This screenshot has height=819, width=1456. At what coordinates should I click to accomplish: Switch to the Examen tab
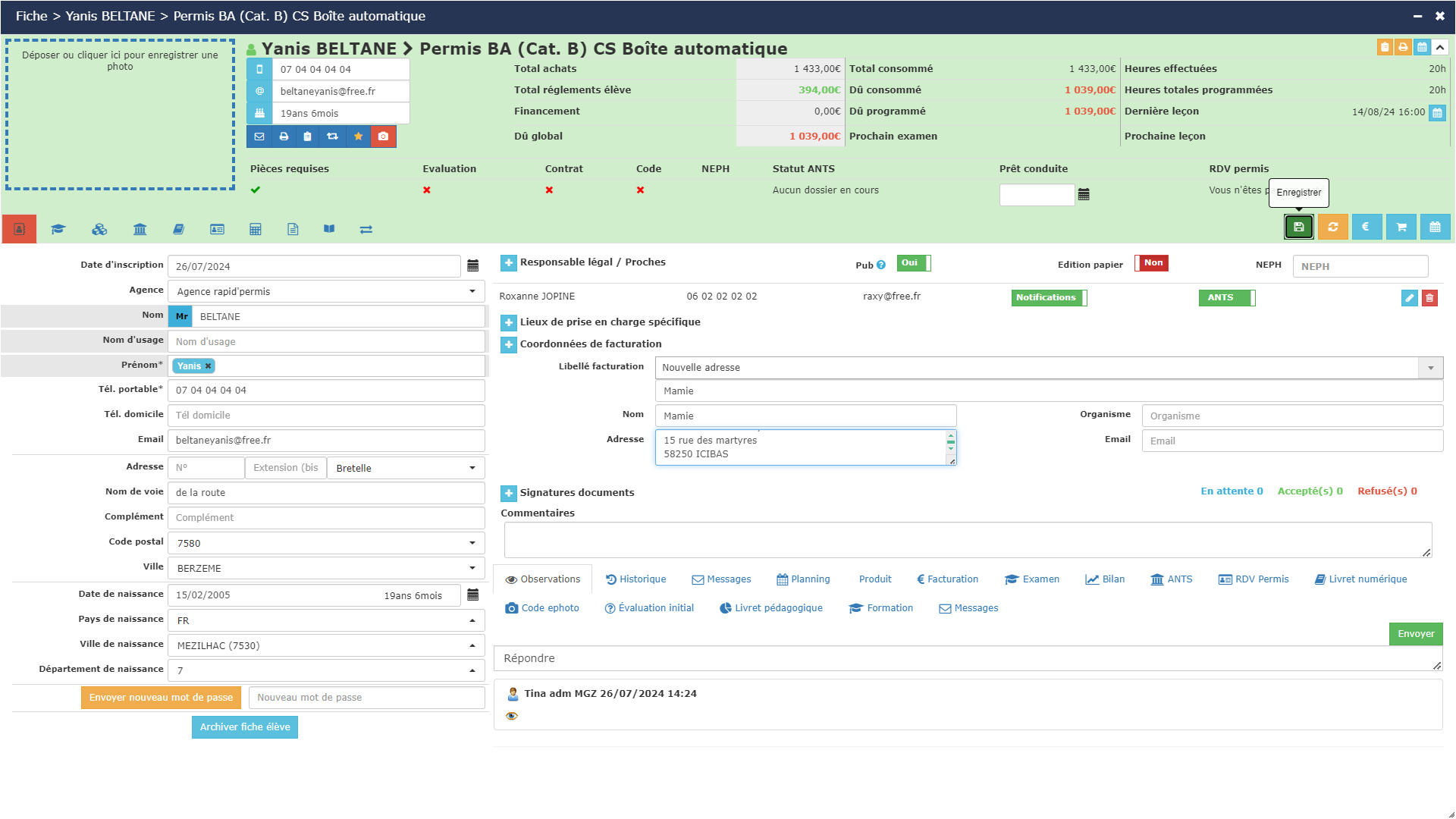click(x=1032, y=579)
